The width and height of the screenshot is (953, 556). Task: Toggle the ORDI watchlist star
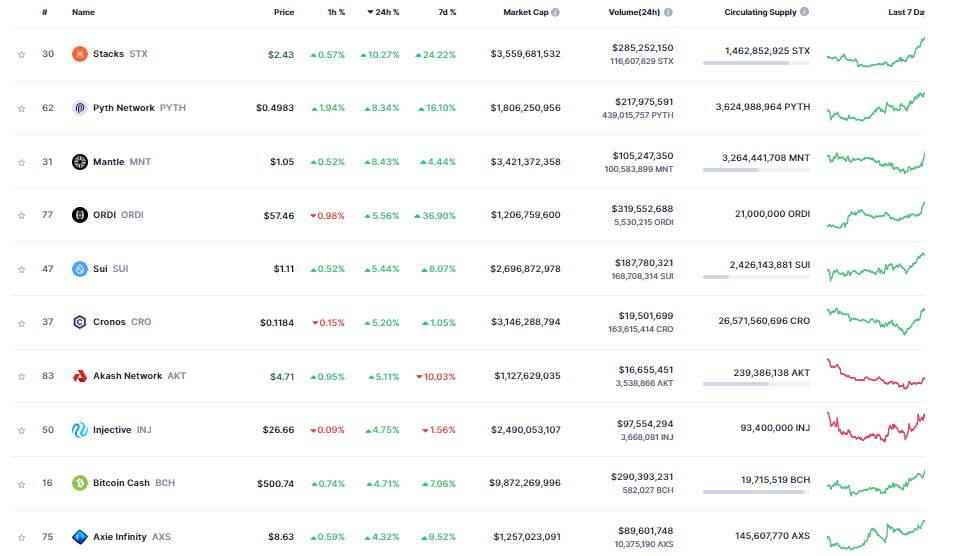[22, 216]
